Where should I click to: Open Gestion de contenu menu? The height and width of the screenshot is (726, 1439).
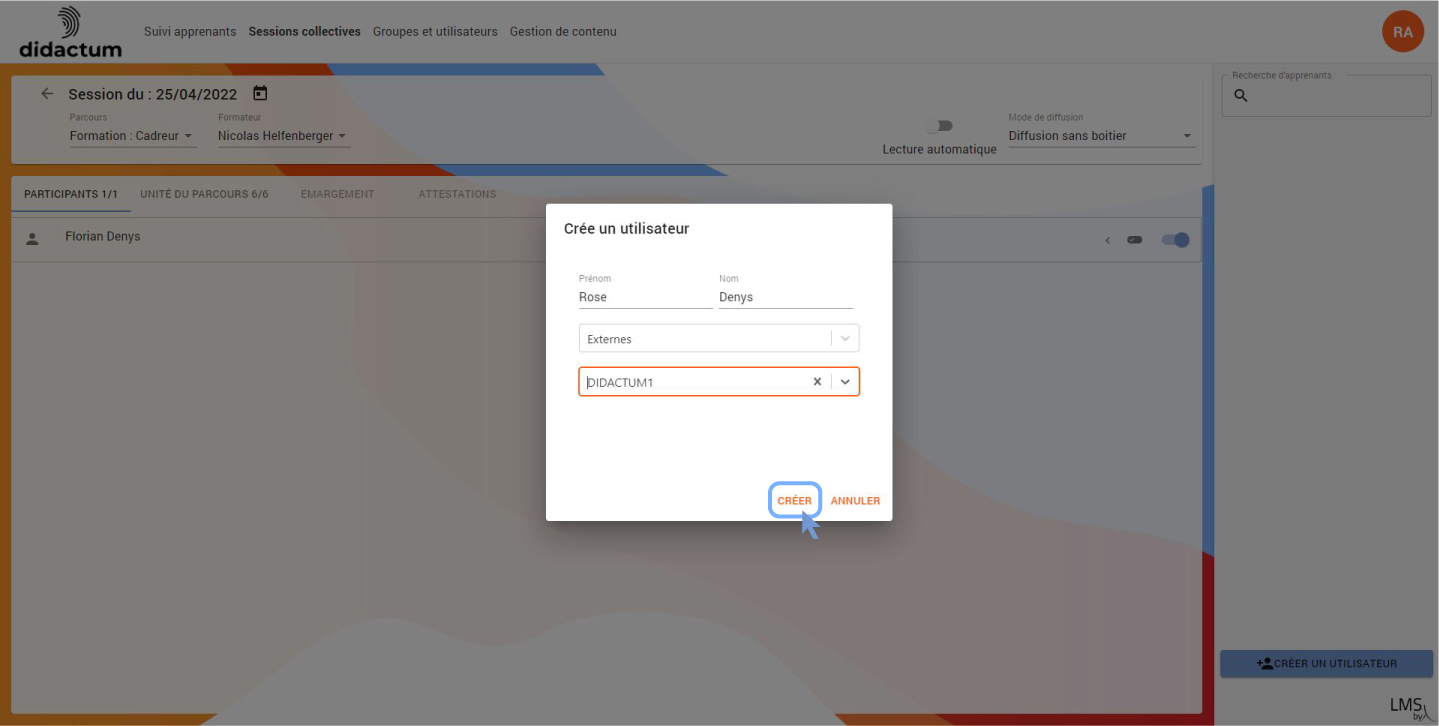563,32
